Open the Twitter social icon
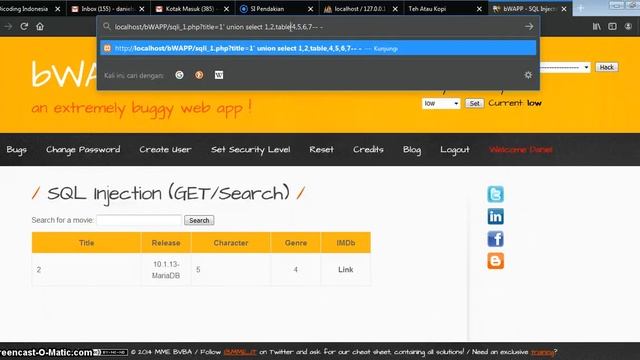 pyautogui.click(x=496, y=194)
